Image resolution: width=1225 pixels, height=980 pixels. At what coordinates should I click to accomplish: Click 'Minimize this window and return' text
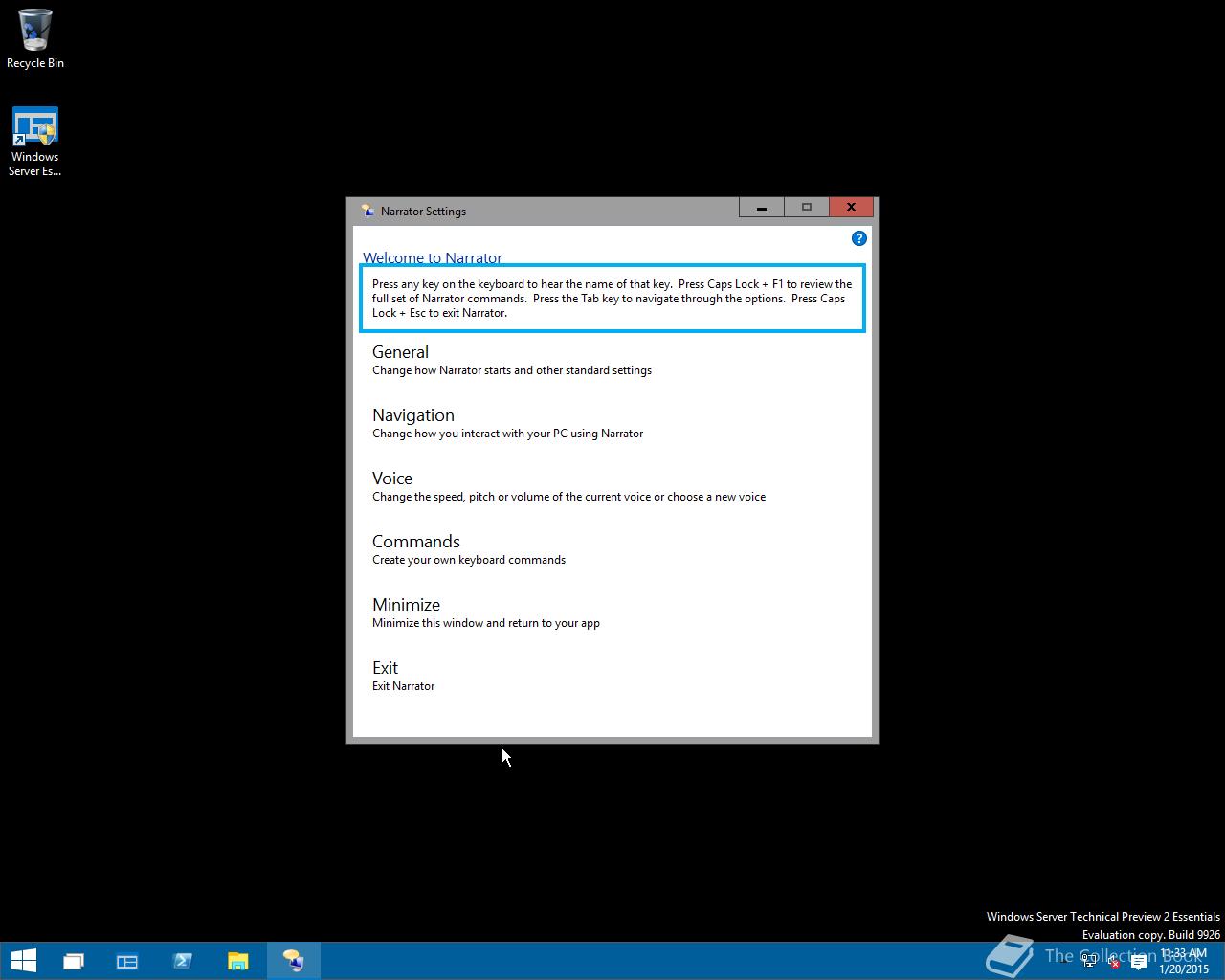486,623
